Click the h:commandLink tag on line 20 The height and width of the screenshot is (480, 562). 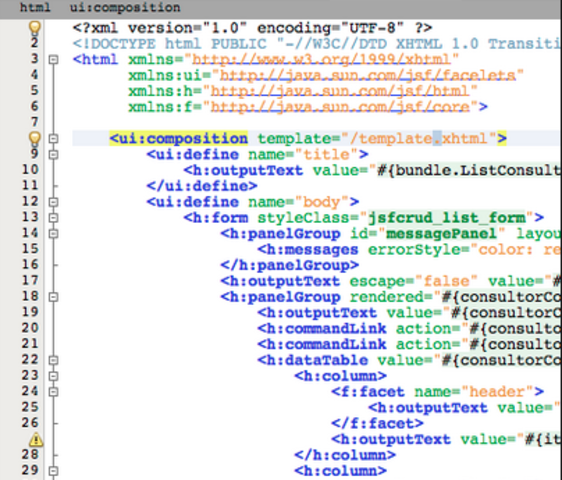tap(322, 328)
